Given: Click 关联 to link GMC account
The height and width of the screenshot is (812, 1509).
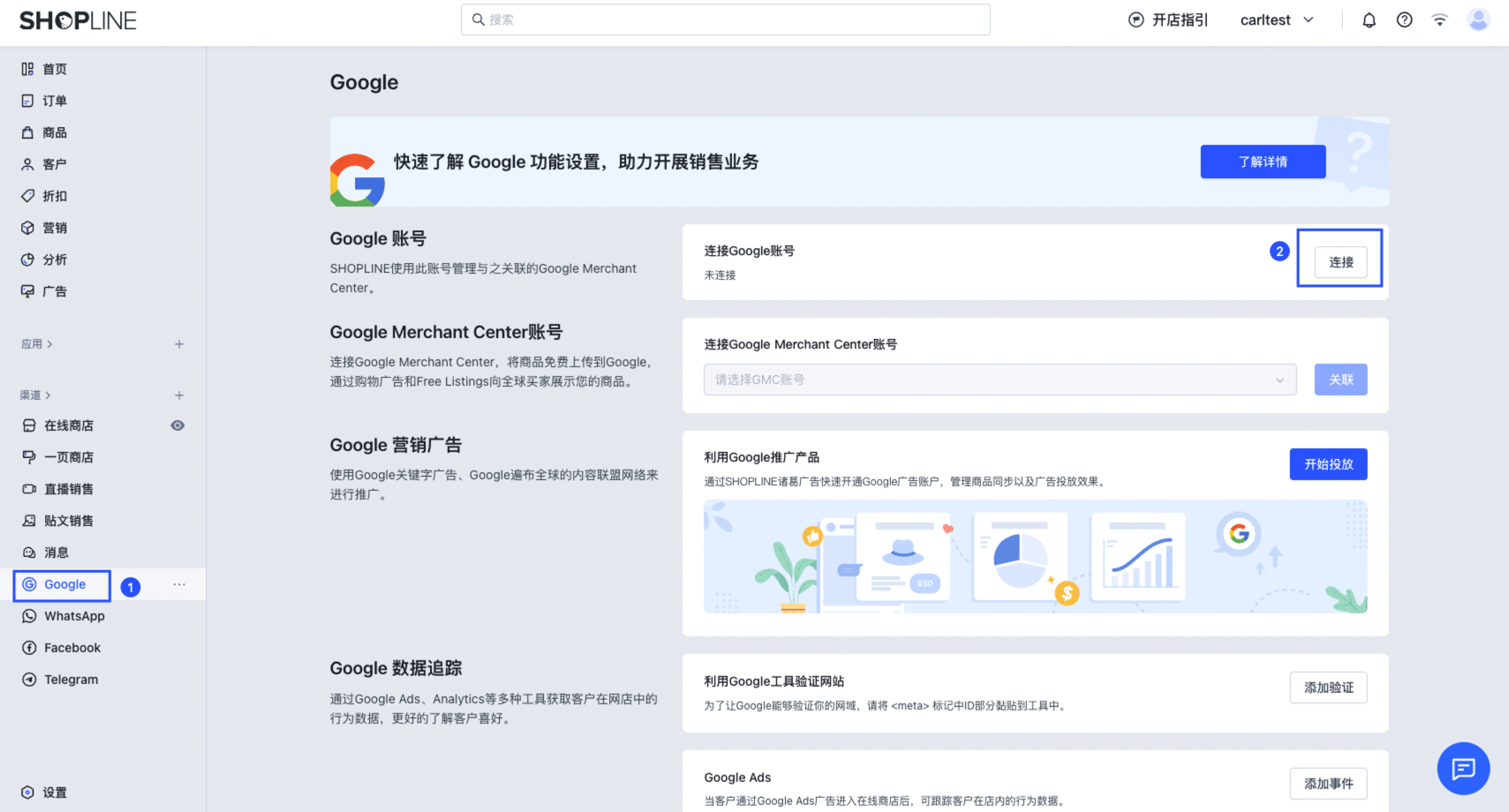Looking at the screenshot, I should (x=1340, y=380).
